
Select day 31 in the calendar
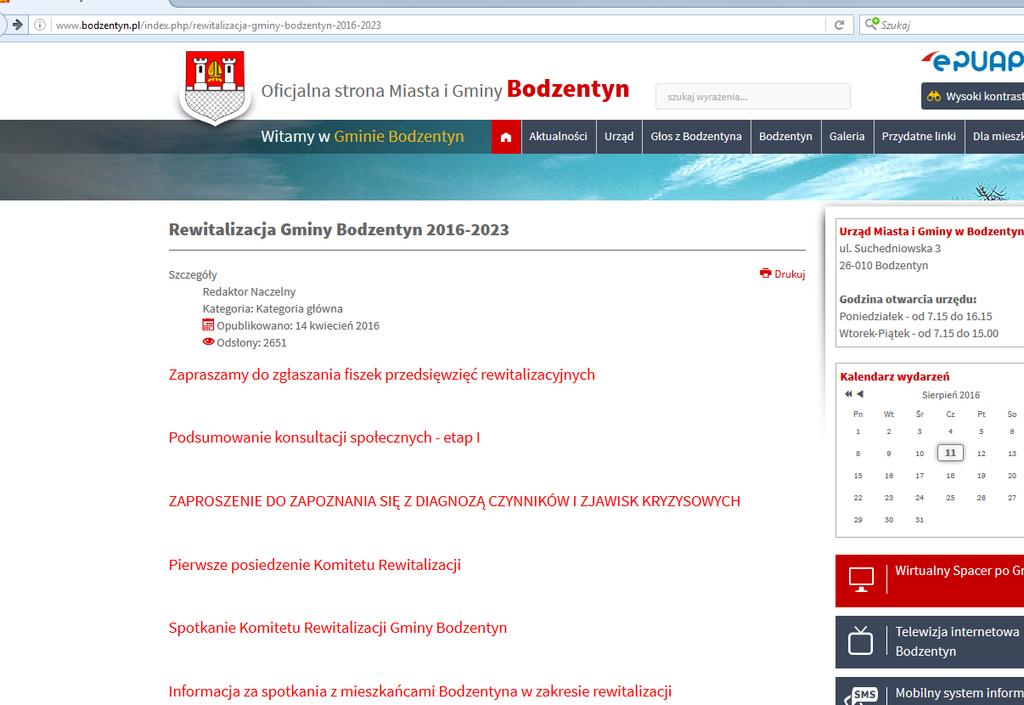pos(920,520)
